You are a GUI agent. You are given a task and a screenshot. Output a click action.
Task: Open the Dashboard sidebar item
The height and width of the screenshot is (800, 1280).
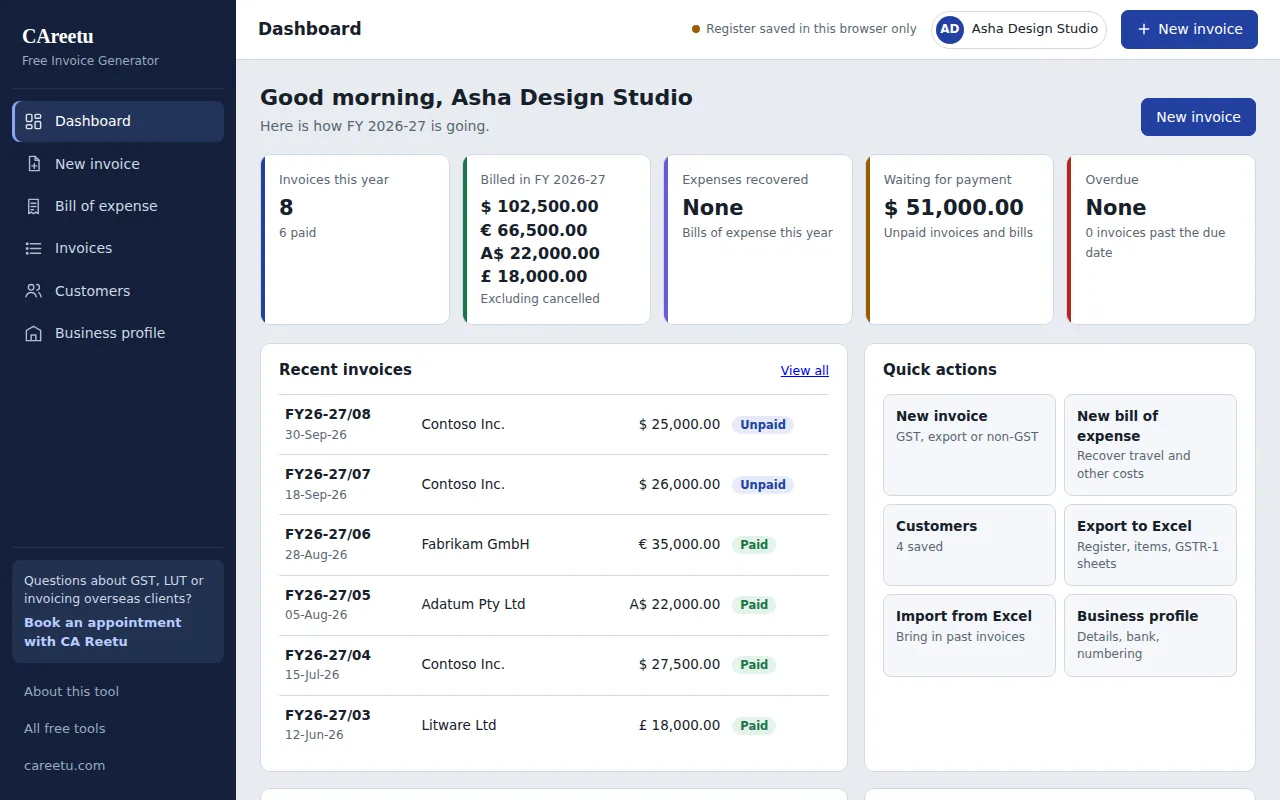(118, 121)
